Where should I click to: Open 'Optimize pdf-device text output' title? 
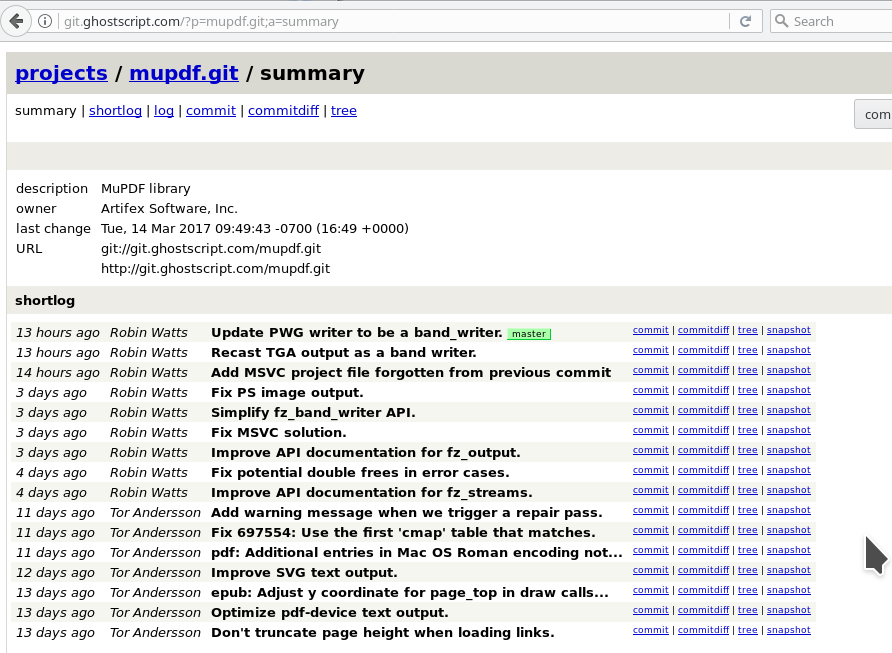pyautogui.click(x=329, y=613)
